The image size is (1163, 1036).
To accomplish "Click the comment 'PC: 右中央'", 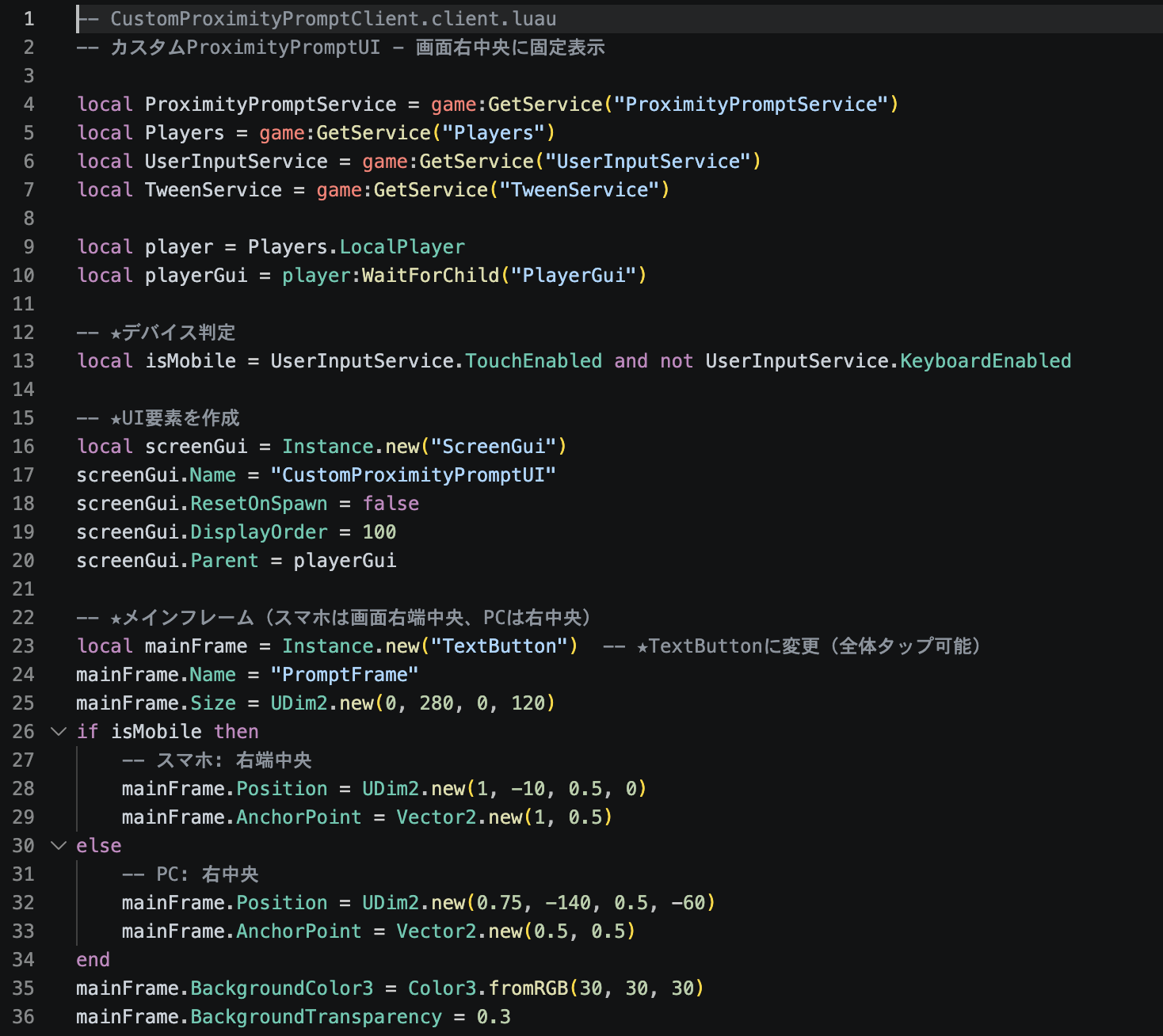I will coord(208,874).
